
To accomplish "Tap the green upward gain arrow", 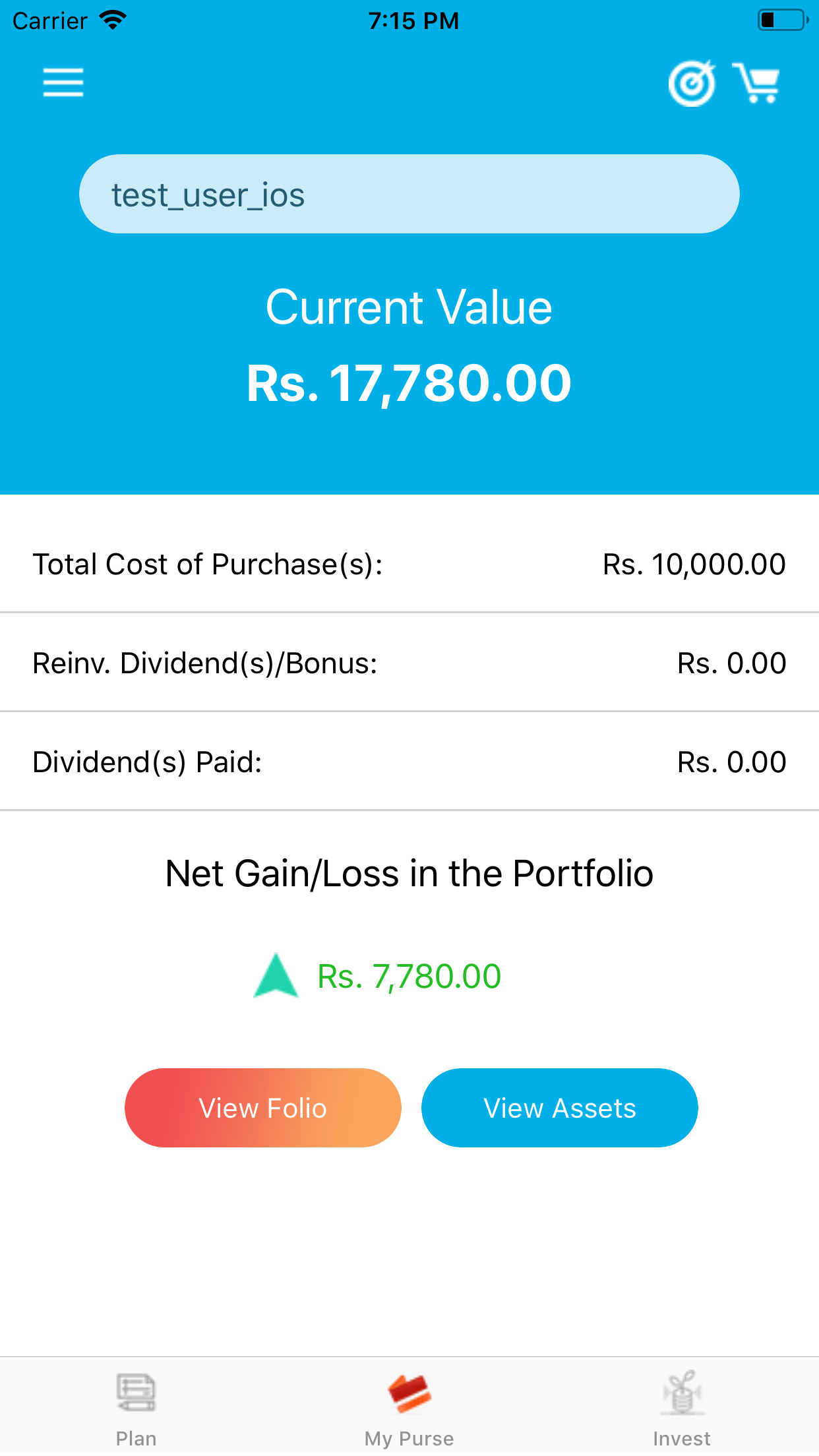I will [276, 976].
